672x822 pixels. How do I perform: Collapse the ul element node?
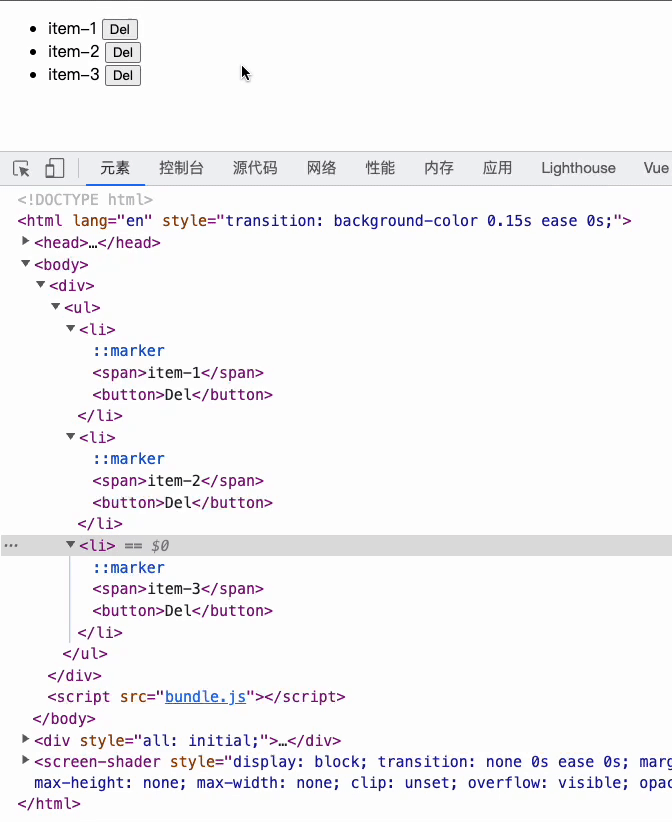click(56, 306)
